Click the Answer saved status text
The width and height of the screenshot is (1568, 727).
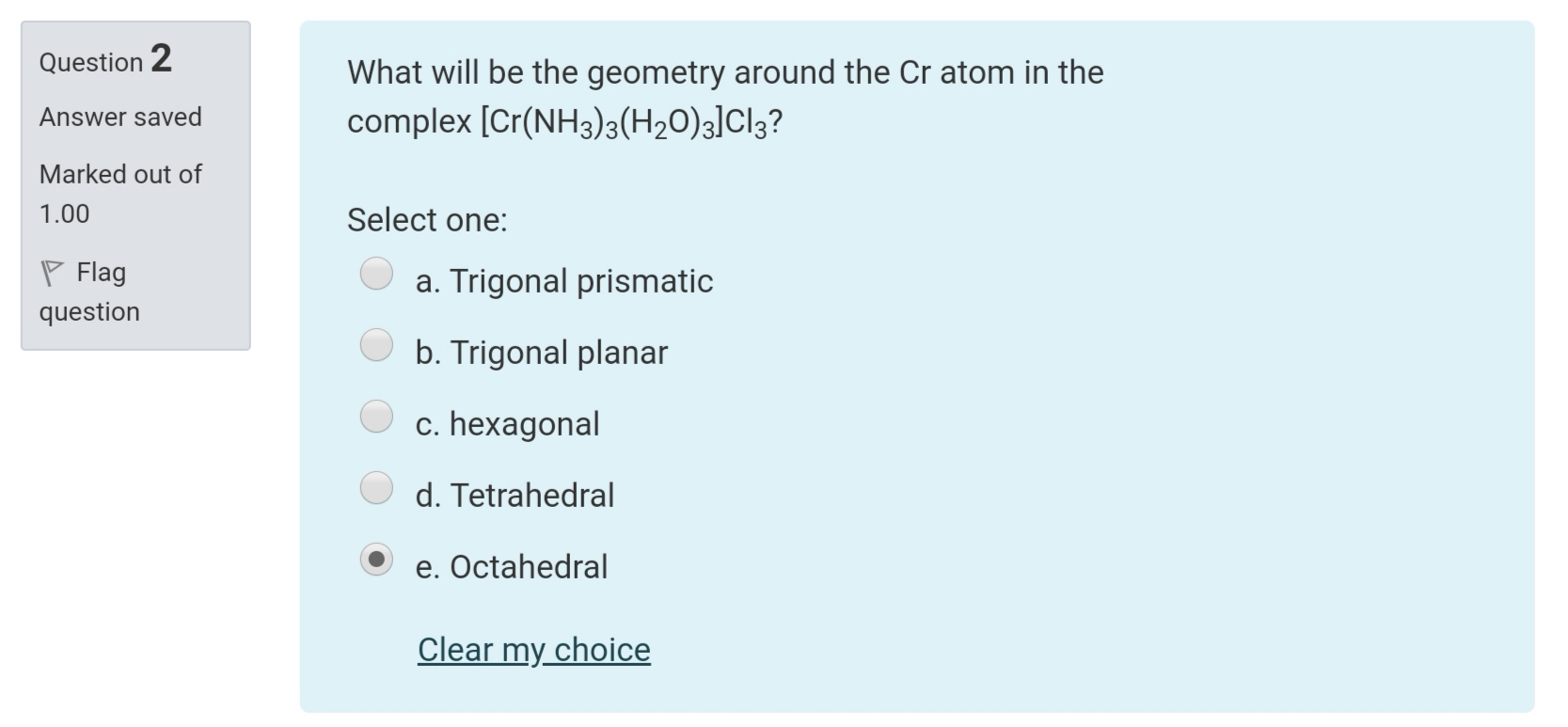pos(119,117)
